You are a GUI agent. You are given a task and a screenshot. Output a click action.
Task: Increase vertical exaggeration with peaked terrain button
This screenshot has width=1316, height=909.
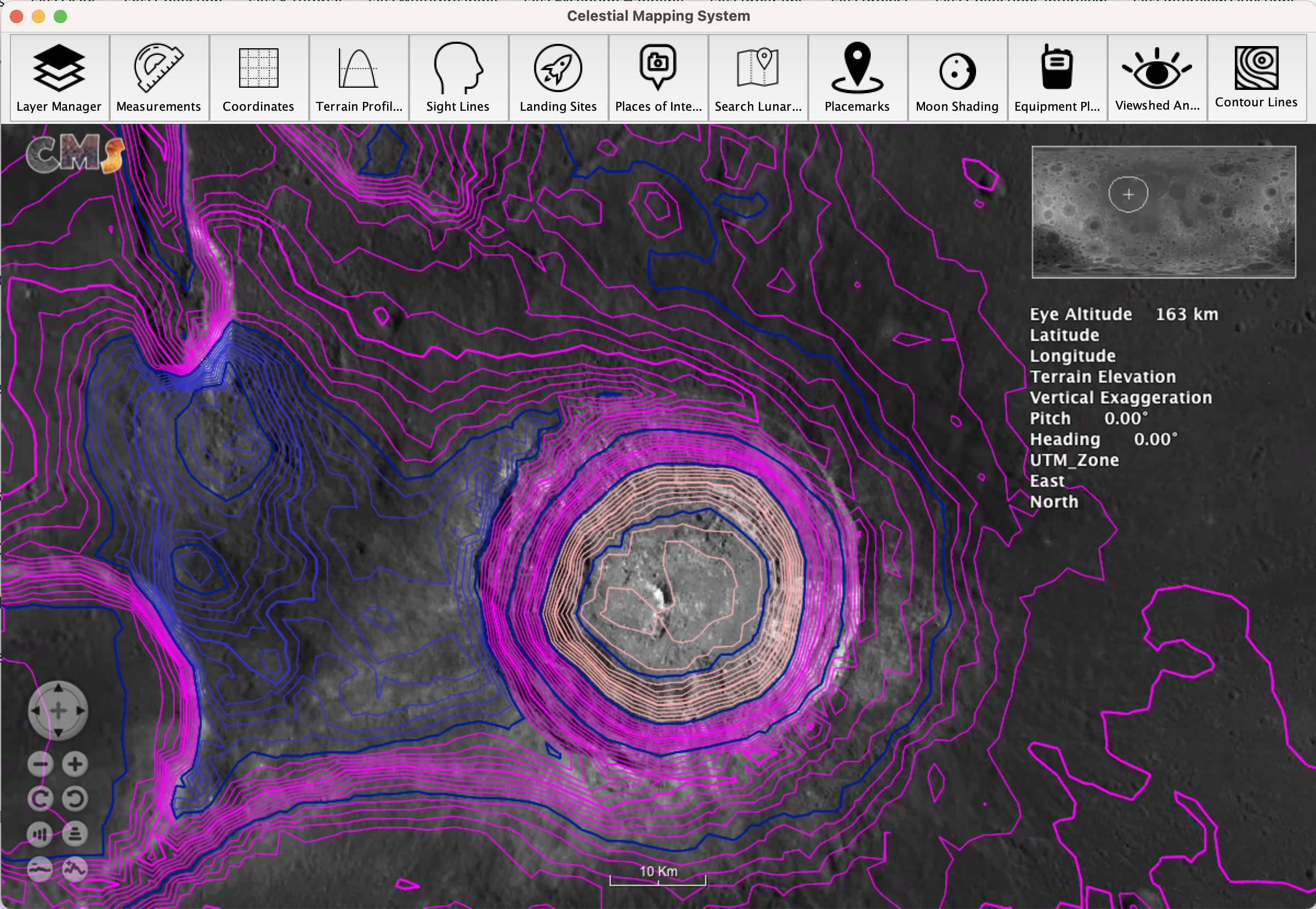[75, 869]
